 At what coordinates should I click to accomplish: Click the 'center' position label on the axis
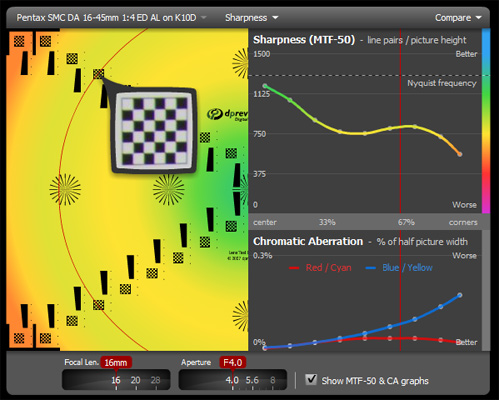pos(265,222)
